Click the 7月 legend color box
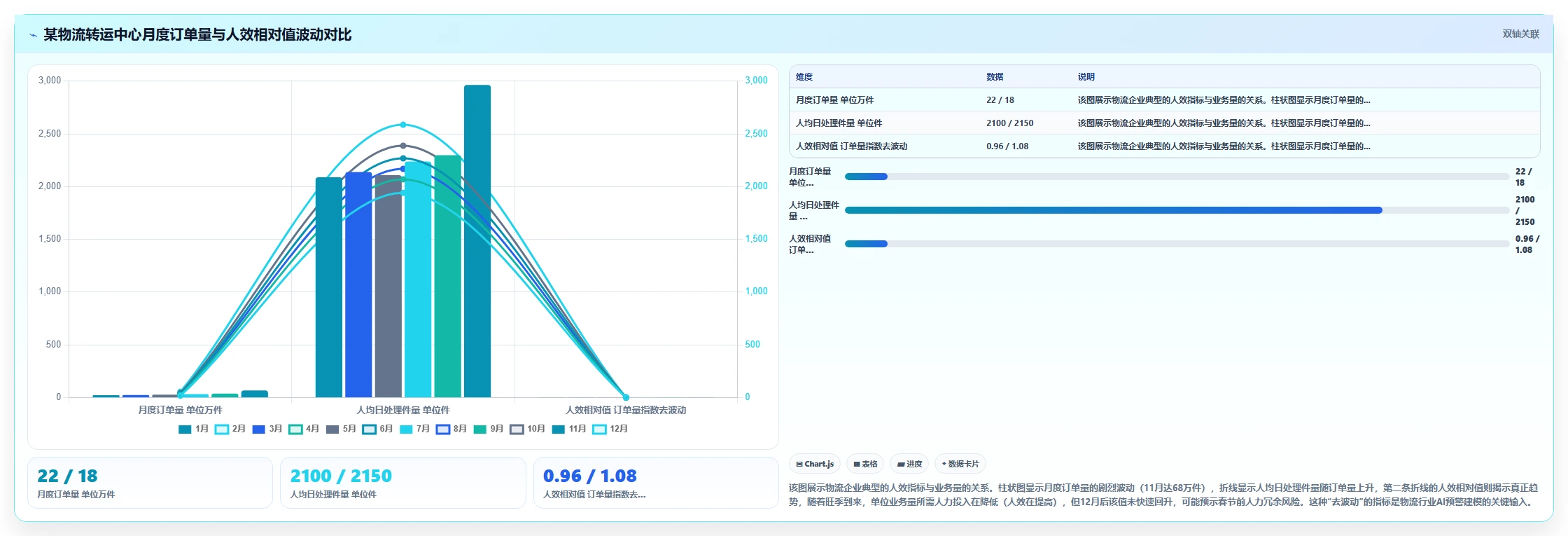This screenshot has height=536, width=1568. point(406,430)
